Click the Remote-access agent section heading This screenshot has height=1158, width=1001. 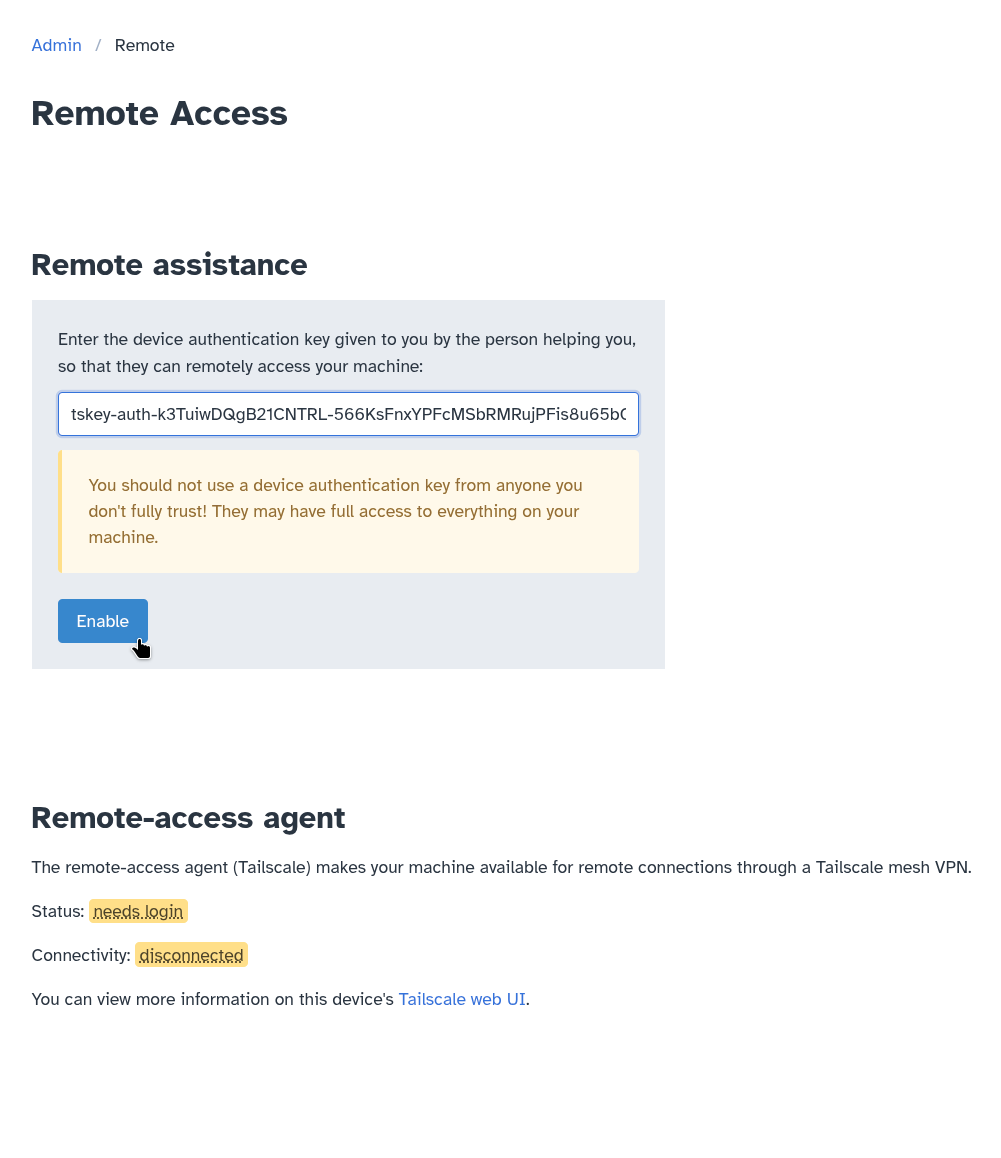click(x=188, y=817)
